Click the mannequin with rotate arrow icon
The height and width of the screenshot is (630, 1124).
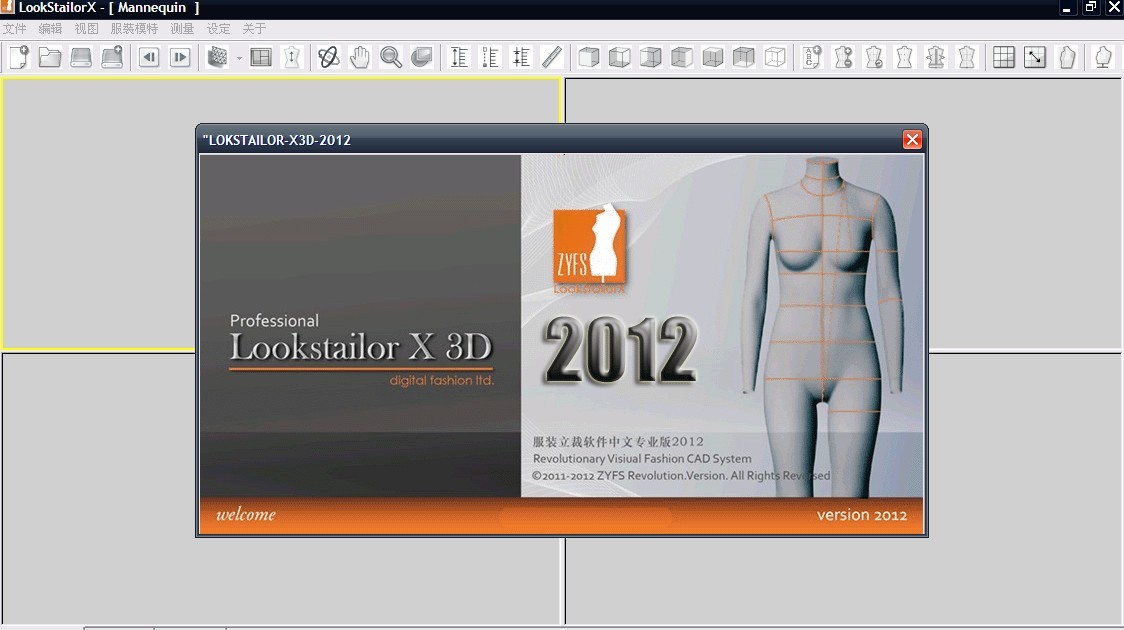click(x=874, y=57)
